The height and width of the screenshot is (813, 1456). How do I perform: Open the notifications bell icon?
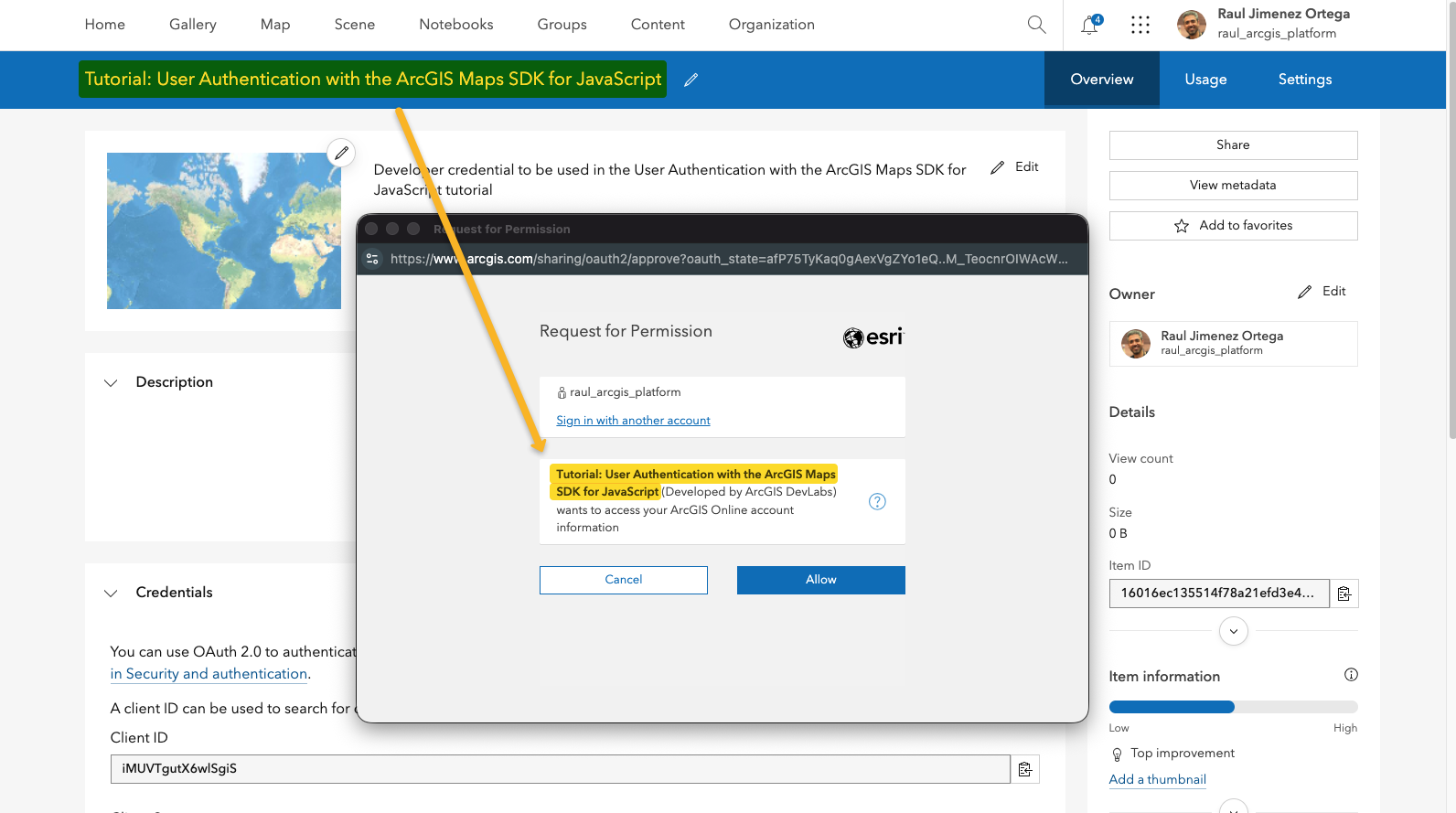[1090, 25]
